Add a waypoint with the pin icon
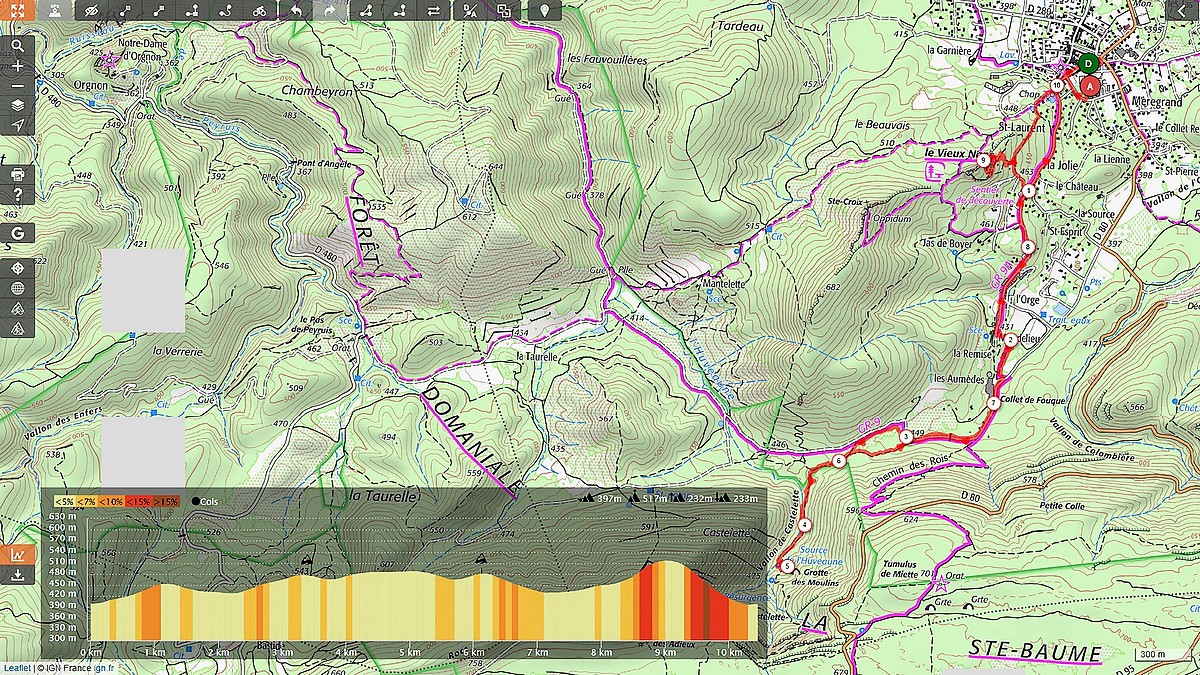This screenshot has height=675, width=1200. (544, 11)
